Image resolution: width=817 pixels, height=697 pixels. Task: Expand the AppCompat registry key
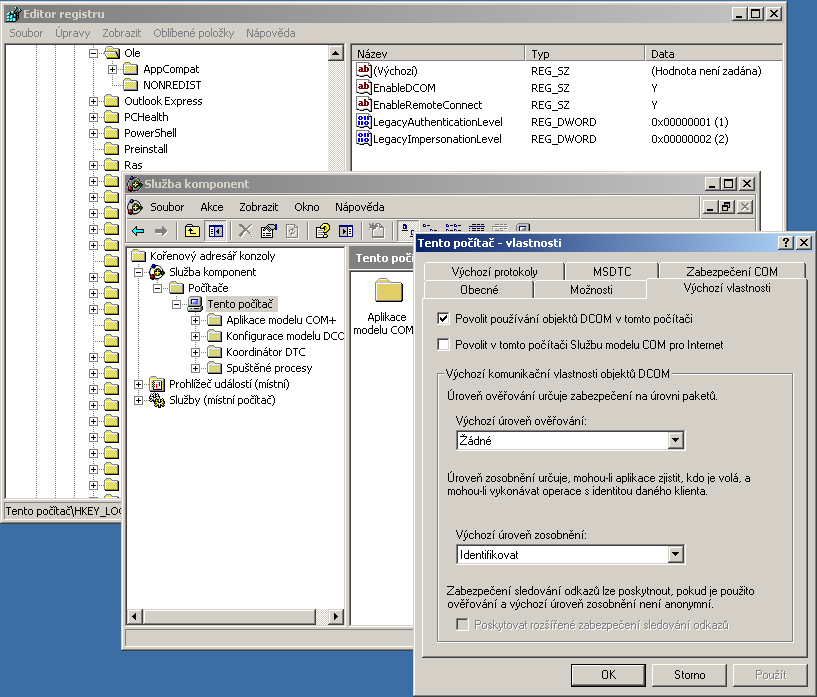[113, 69]
